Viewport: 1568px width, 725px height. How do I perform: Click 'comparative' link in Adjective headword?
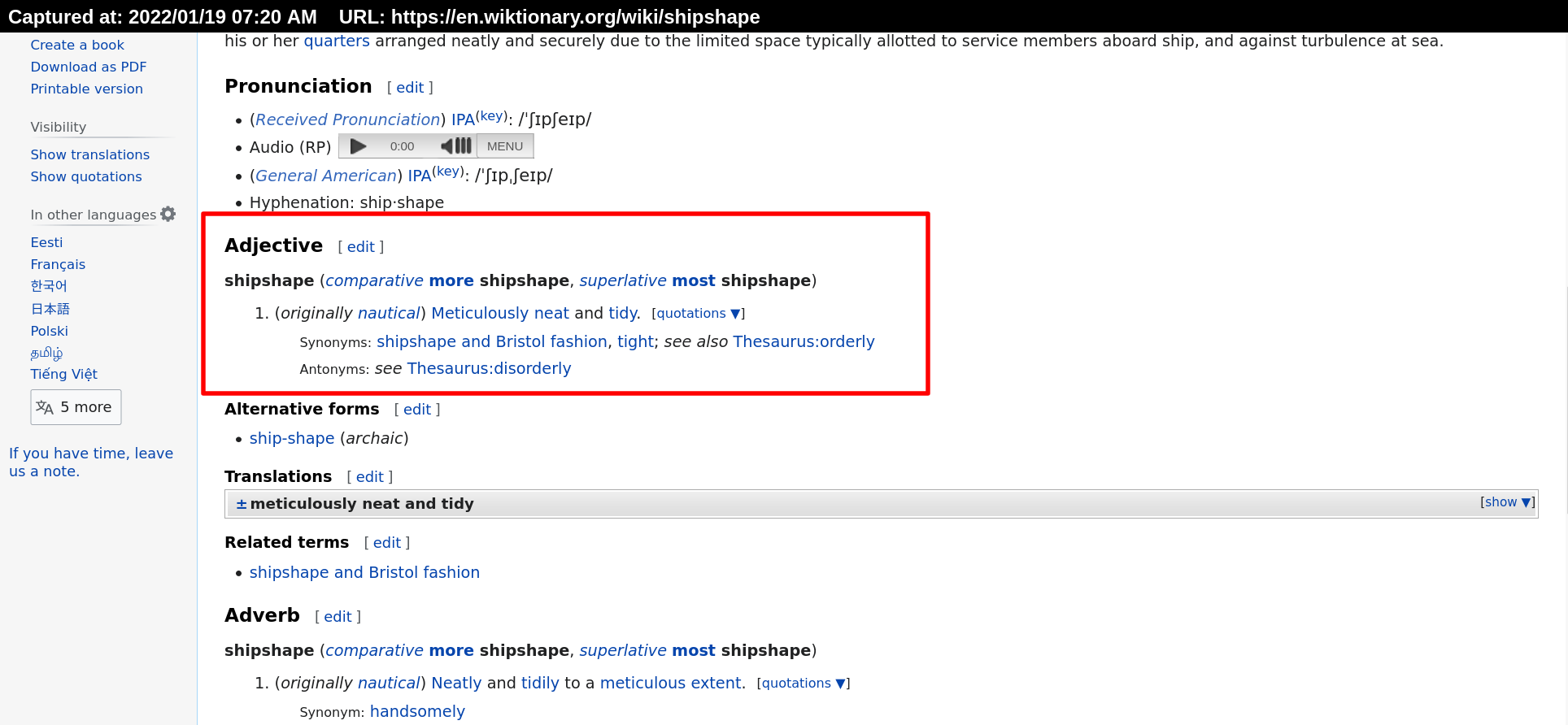375,281
